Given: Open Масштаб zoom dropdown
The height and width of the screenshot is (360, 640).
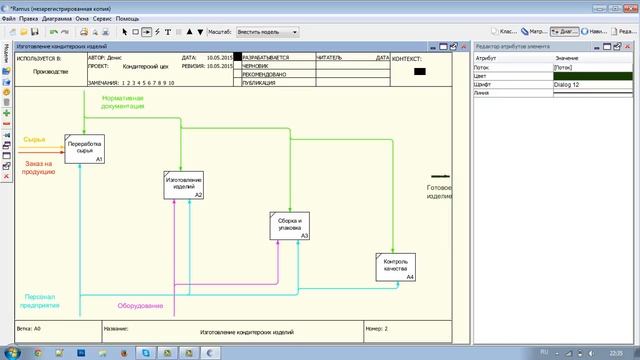Looking at the screenshot, I should pos(267,32).
